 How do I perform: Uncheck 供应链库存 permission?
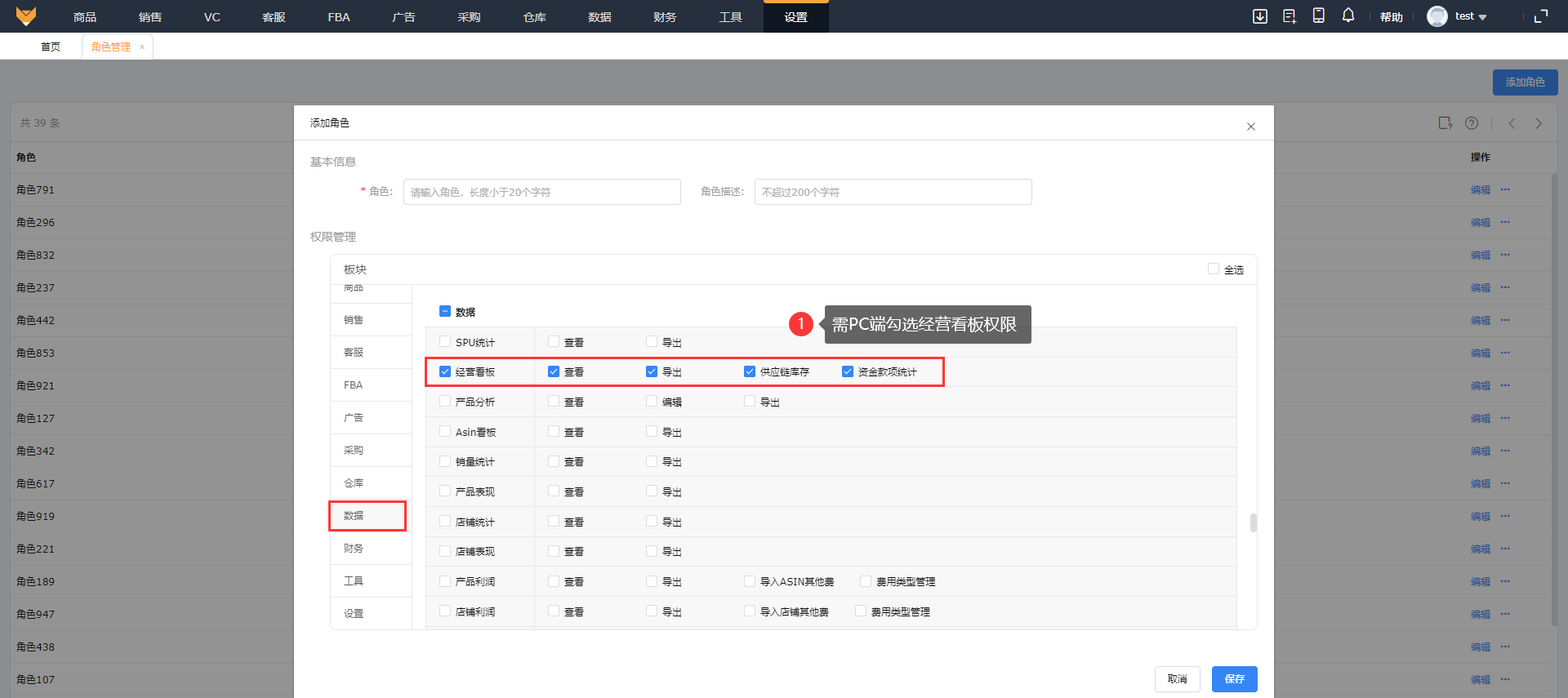[x=750, y=371]
